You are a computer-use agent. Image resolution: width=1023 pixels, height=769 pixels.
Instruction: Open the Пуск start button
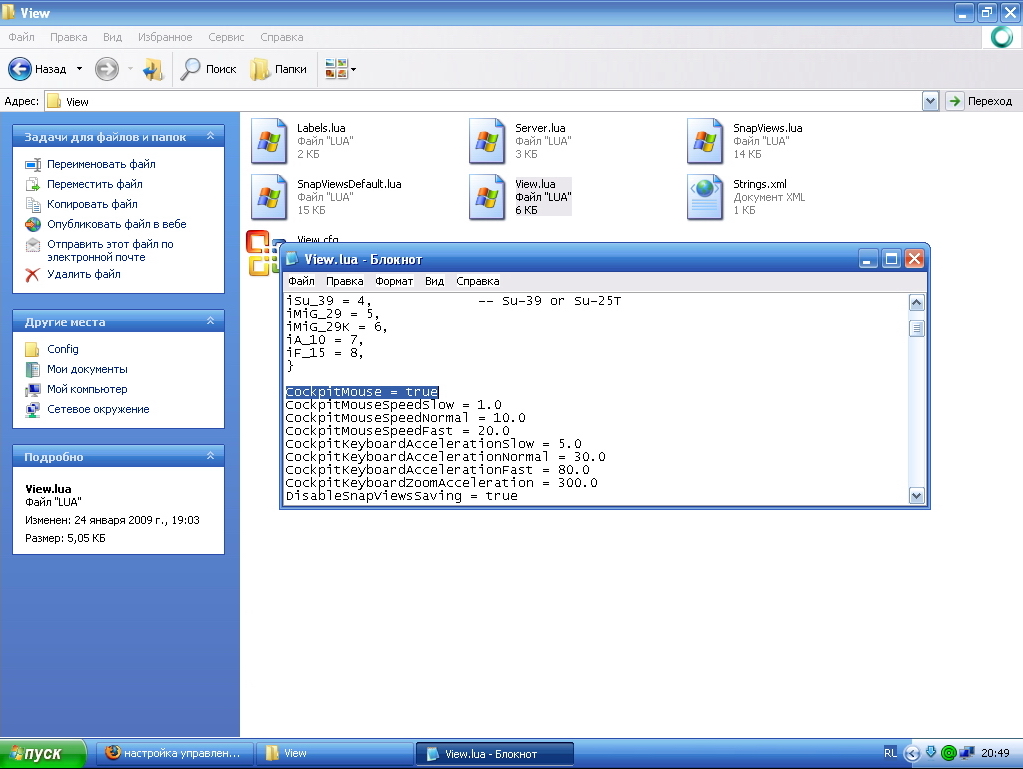[x=43, y=753]
